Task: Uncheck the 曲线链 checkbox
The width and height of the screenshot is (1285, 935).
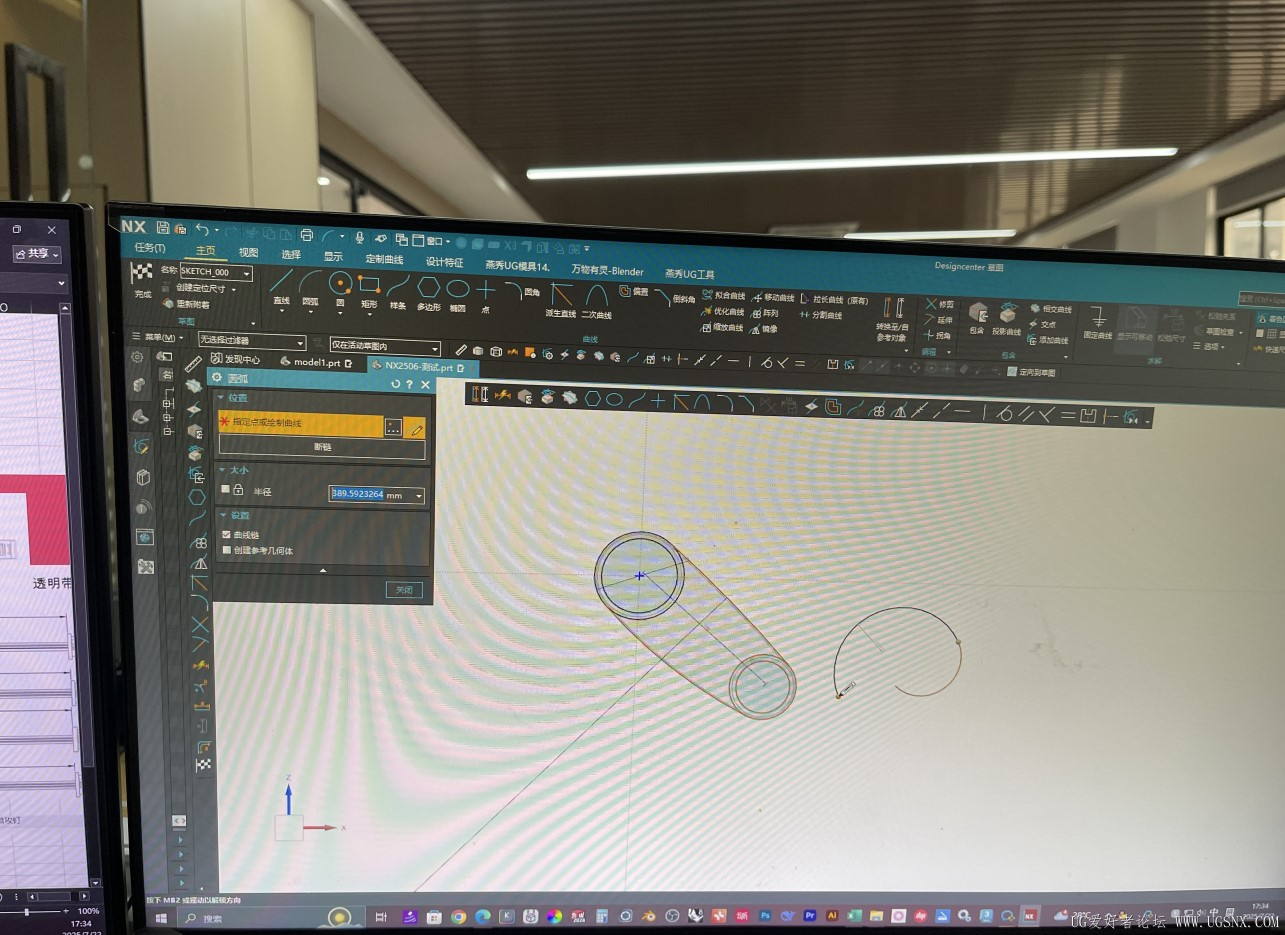Action: (226, 535)
